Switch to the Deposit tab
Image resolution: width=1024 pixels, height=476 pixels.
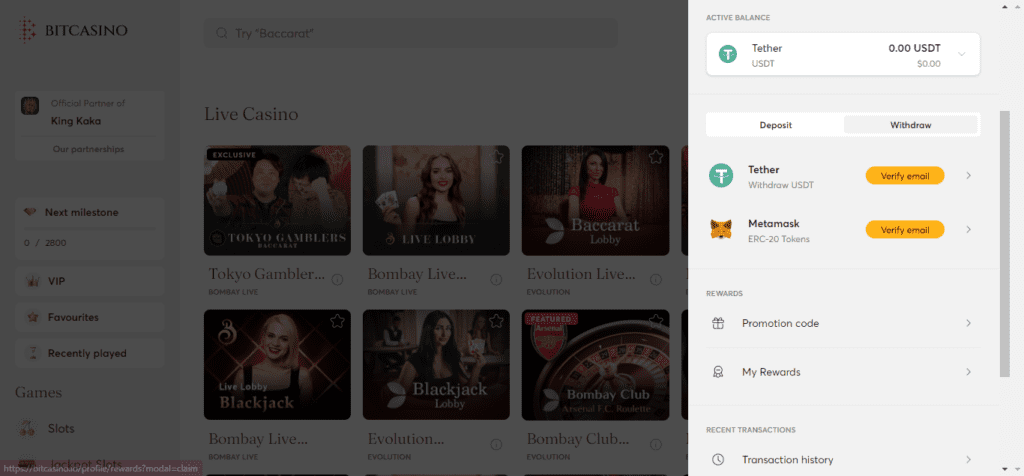(776, 125)
